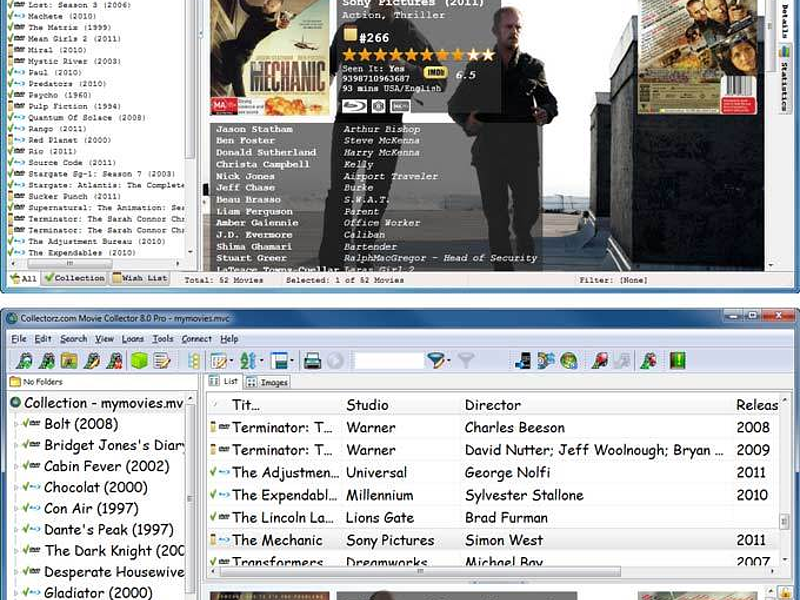This screenshot has width=800, height=600.
Task: Open the Connect menu
Action: pyautogui.click(x=196, y=339)
